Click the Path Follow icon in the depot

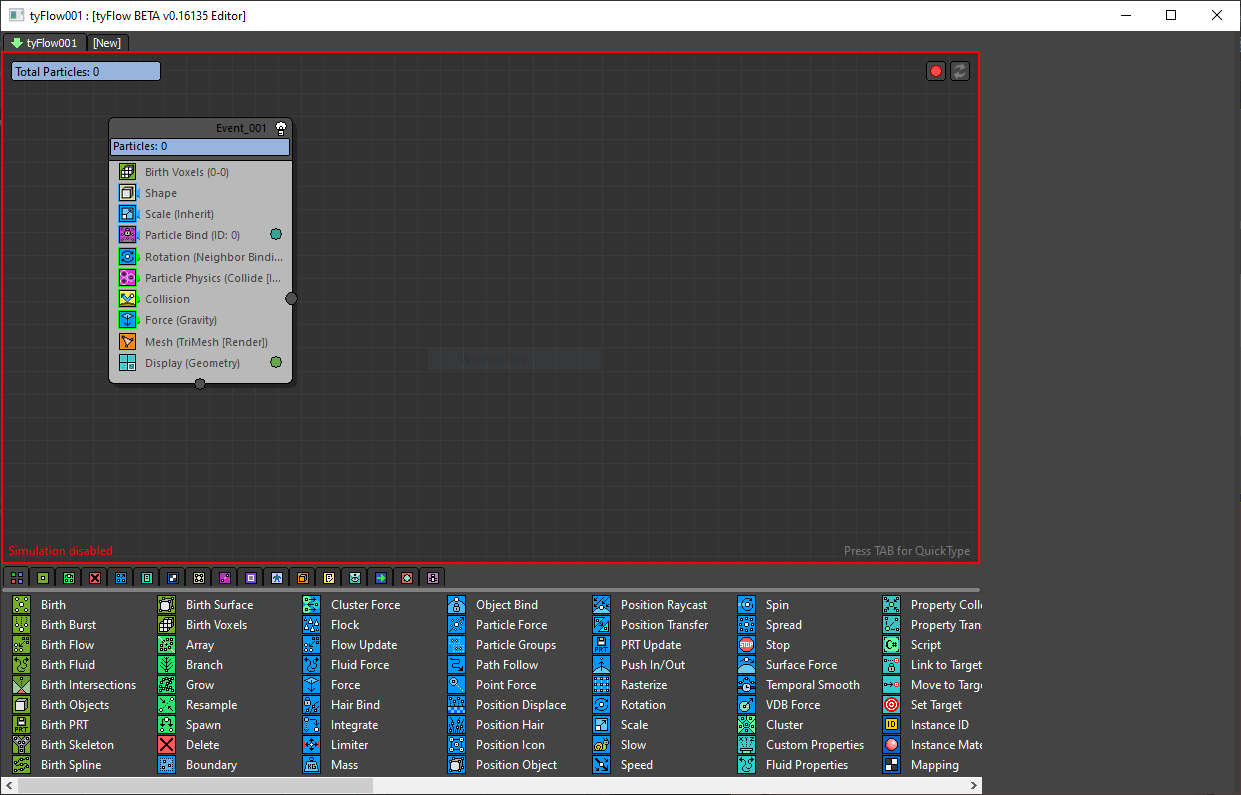pyautogui.click(x=457, y=665)
